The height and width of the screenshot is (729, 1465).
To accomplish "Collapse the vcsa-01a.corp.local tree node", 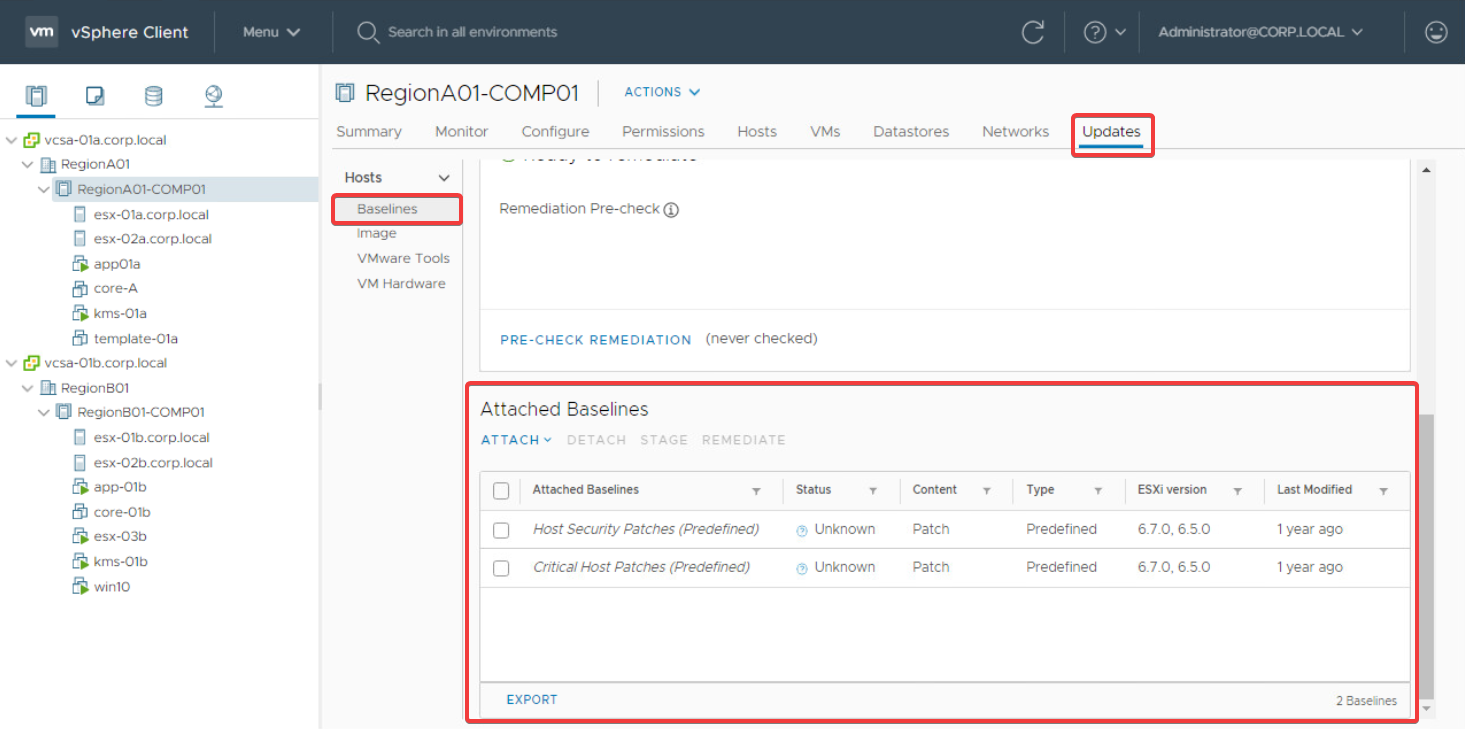I will [12, 140].
